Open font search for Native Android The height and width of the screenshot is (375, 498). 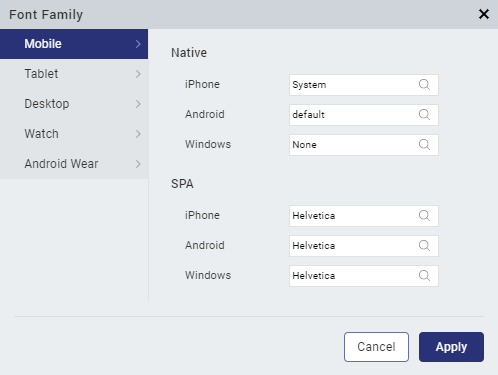[424, 115]
